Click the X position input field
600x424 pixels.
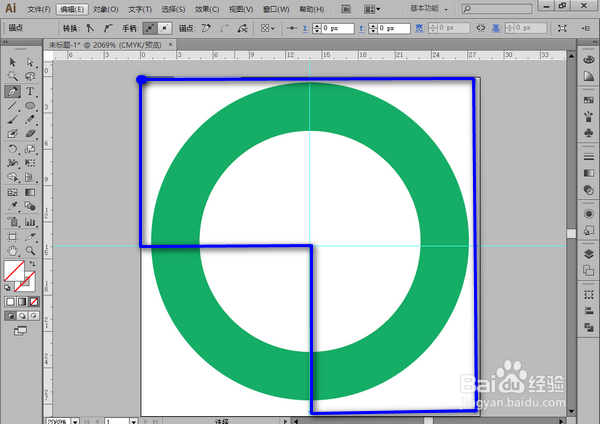click(338, 28)
